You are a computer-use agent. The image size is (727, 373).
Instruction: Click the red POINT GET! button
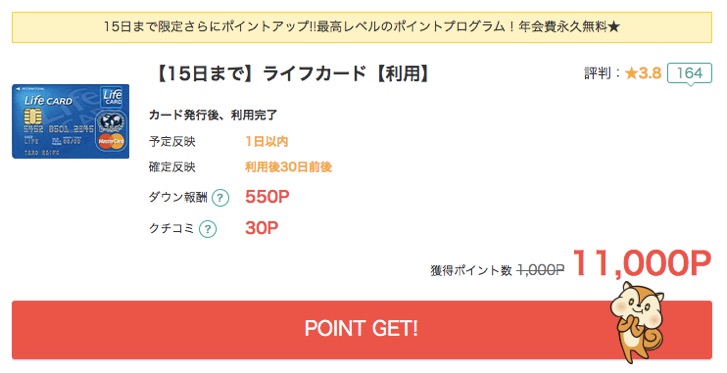coord(362,329)
